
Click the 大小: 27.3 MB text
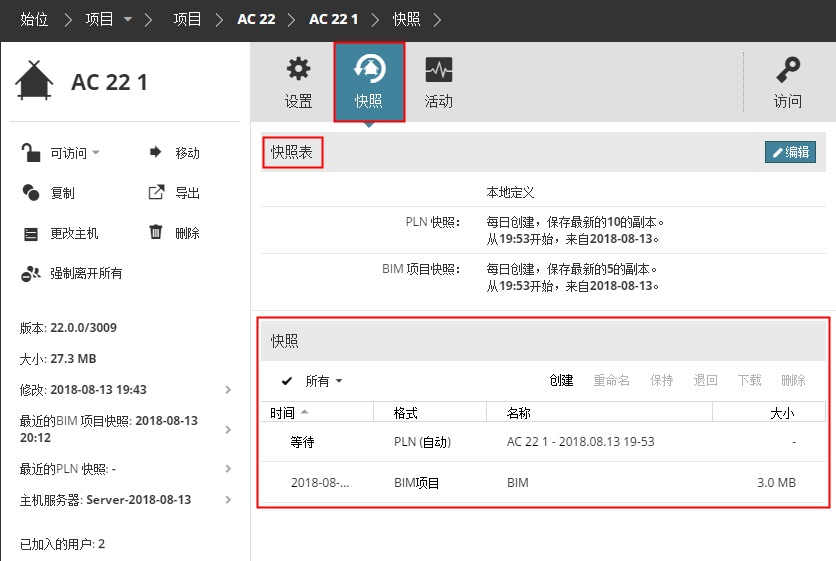[x=58, y=359]
